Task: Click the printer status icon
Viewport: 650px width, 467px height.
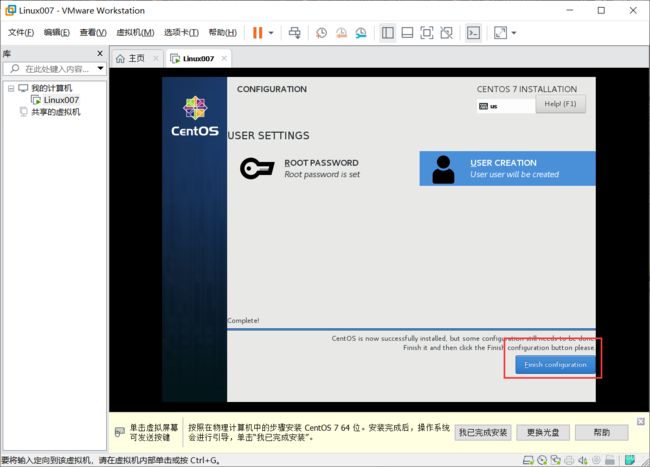Action: 570,460
